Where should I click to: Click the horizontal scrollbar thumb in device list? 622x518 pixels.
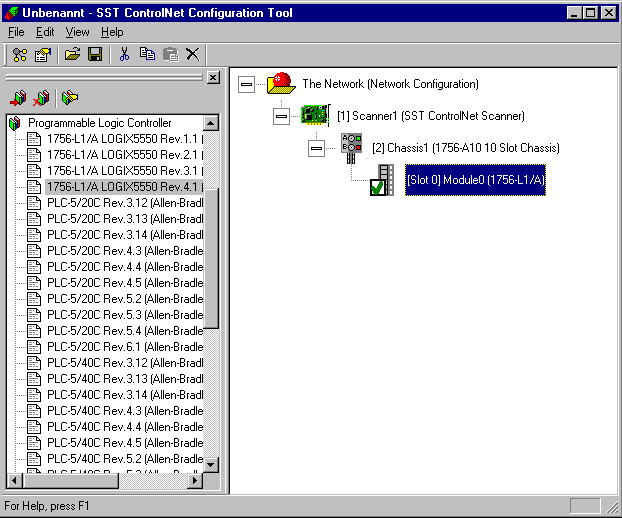[x=71, y=481]
